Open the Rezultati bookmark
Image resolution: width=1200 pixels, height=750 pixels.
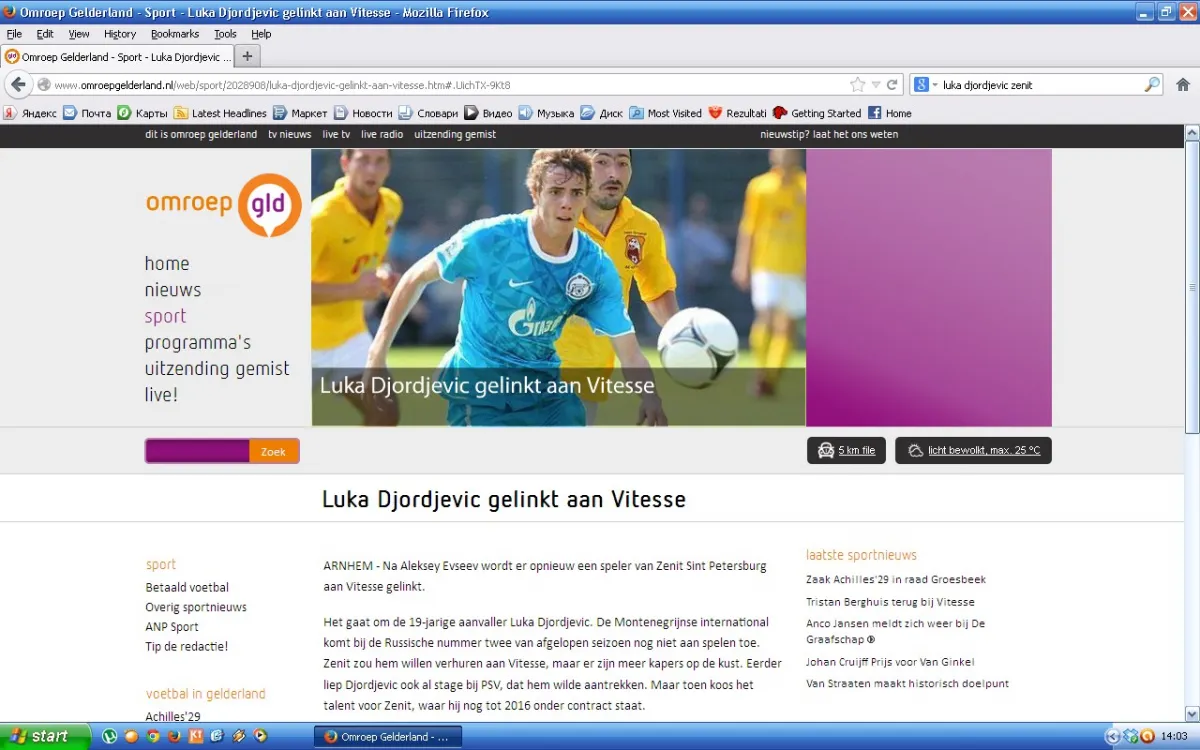(737, 113)
